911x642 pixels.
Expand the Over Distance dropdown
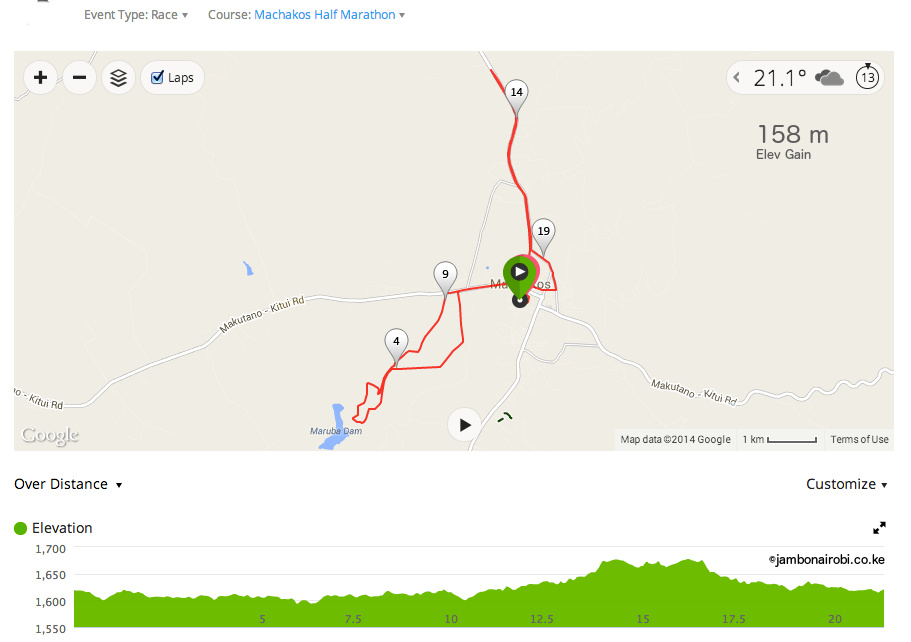68,484
